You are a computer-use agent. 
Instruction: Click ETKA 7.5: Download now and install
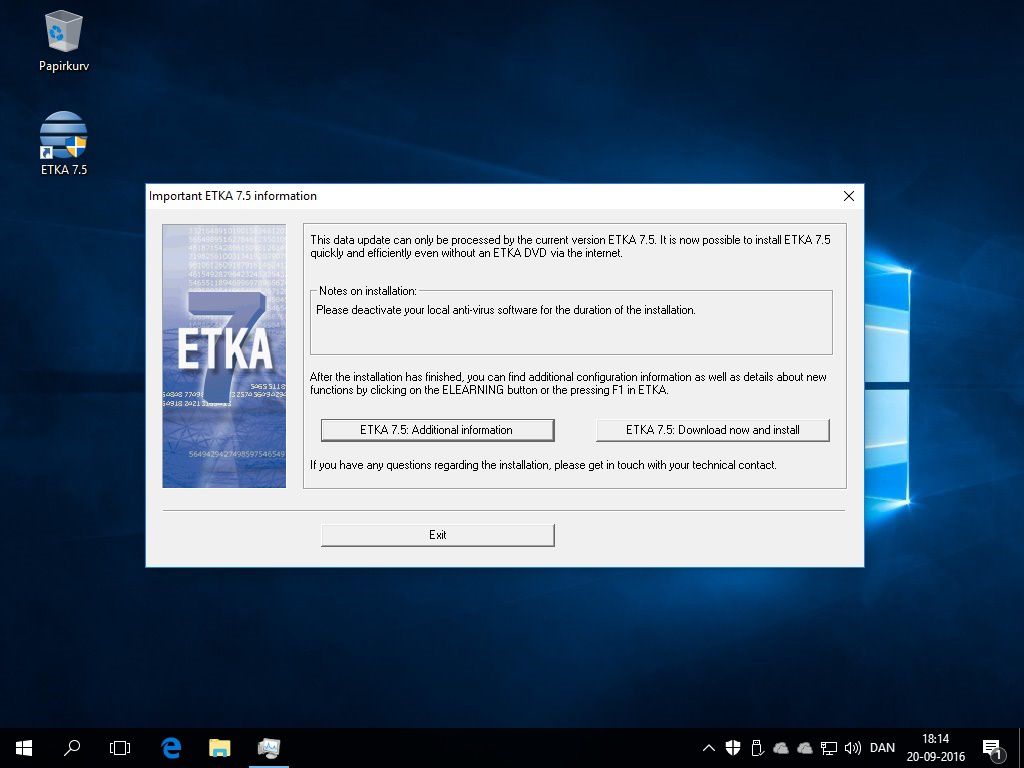pos(712,430)
